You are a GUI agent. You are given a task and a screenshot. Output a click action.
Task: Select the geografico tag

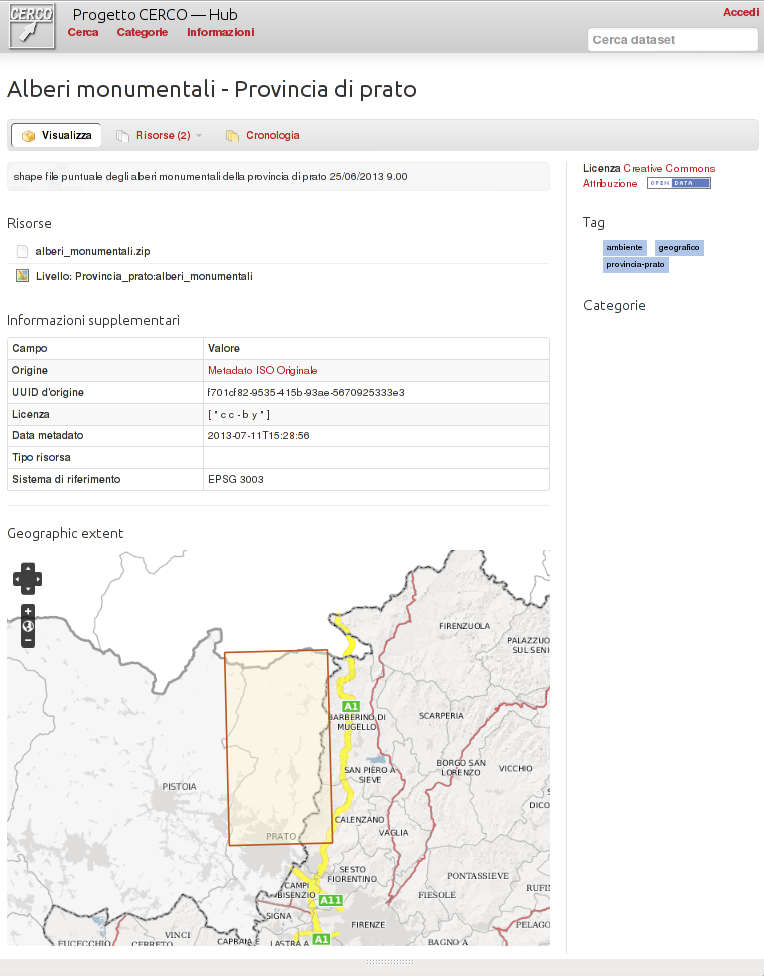[679, 248]
